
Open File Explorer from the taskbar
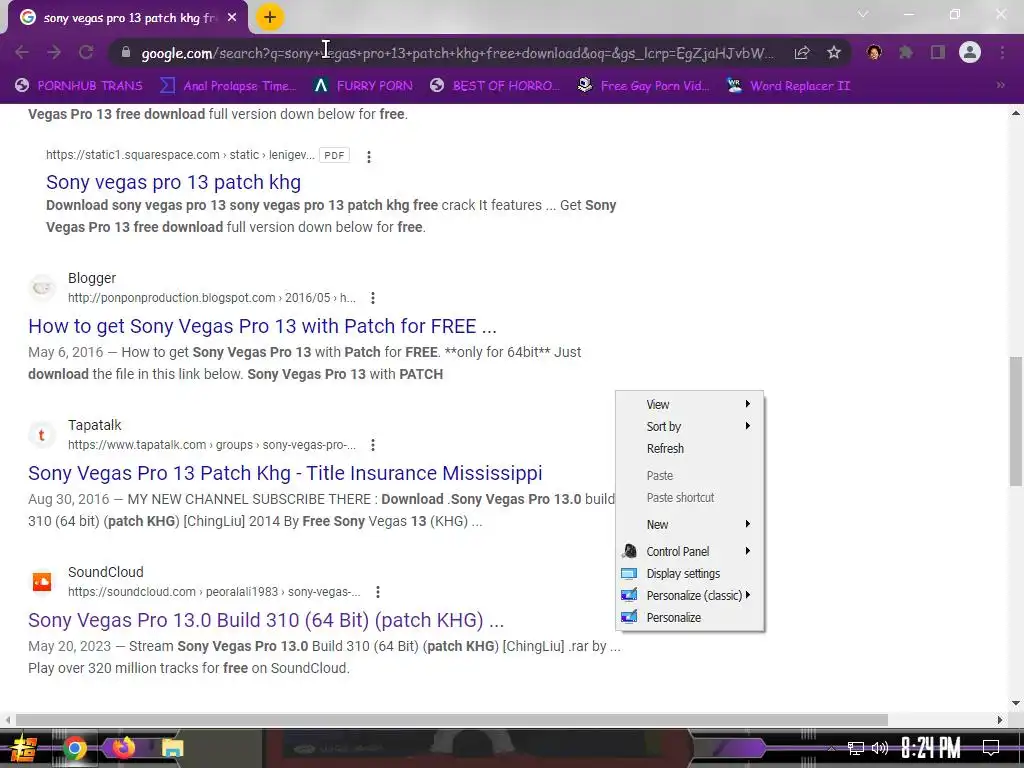(172, 748)
